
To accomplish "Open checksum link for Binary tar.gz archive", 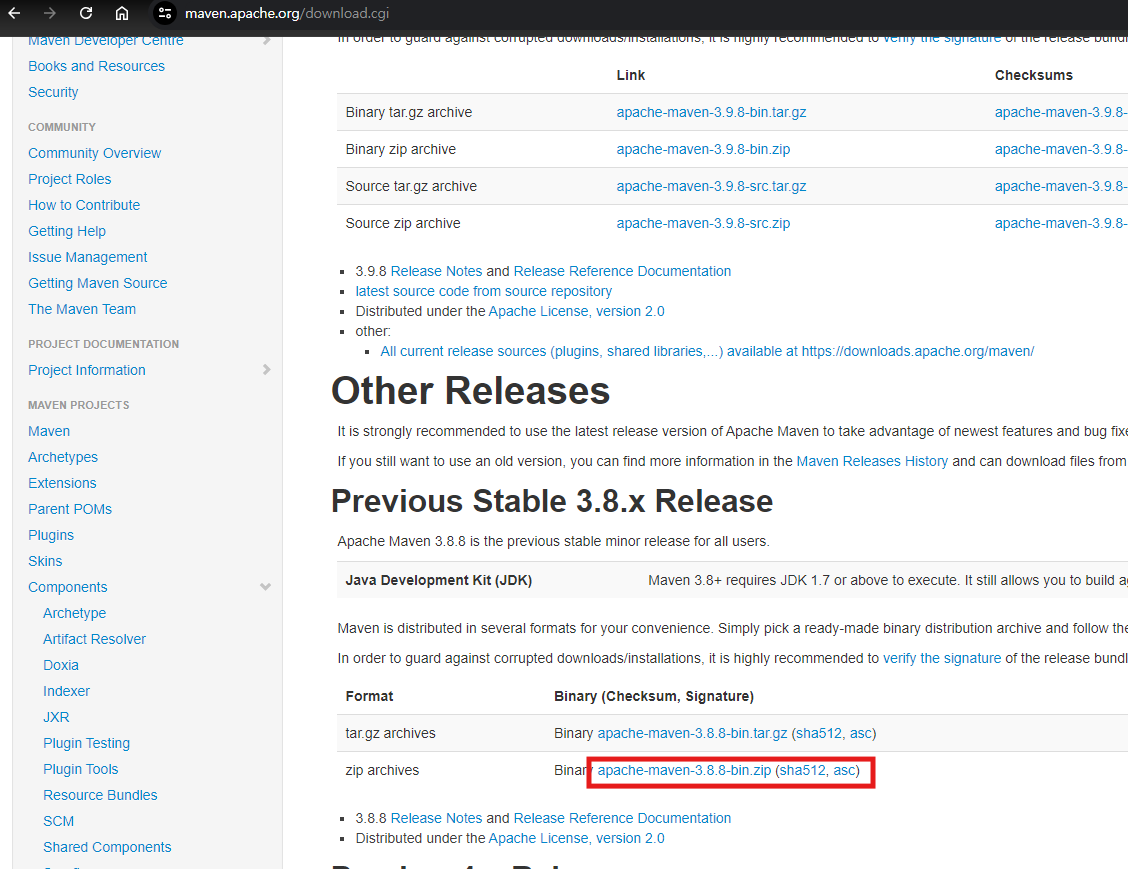I will click(x=1061, y=112).
